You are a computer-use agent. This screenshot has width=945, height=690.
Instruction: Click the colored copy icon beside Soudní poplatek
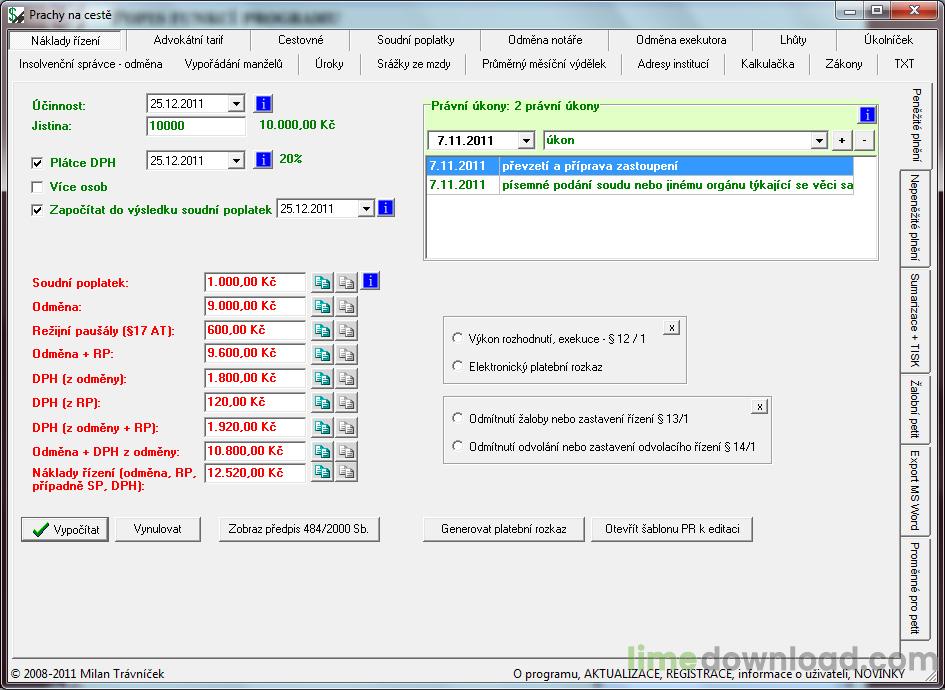(x=322, y=283)
